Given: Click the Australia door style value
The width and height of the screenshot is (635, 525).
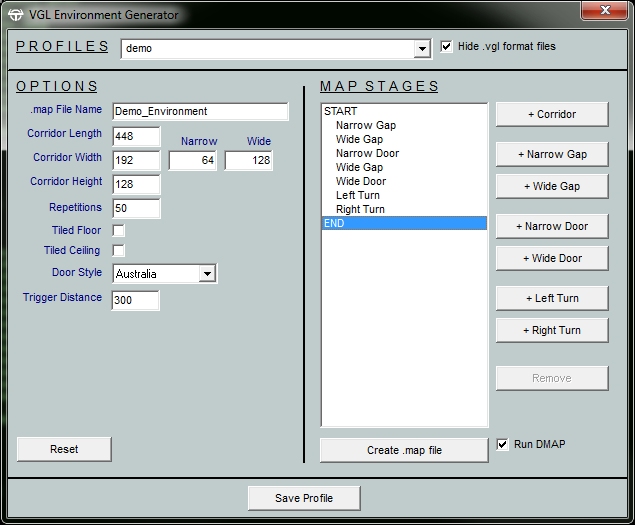Looking at the screenshot, I should [136, 274].
